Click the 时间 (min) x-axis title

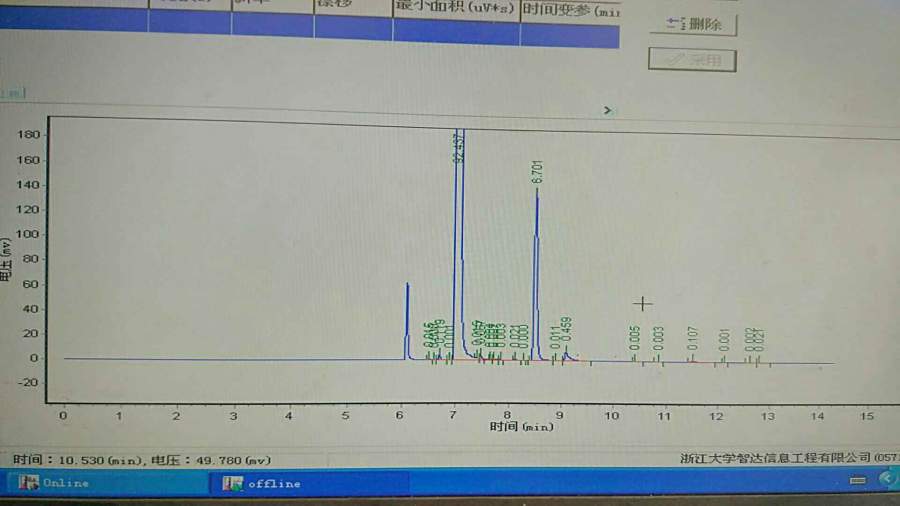[521, 426]
